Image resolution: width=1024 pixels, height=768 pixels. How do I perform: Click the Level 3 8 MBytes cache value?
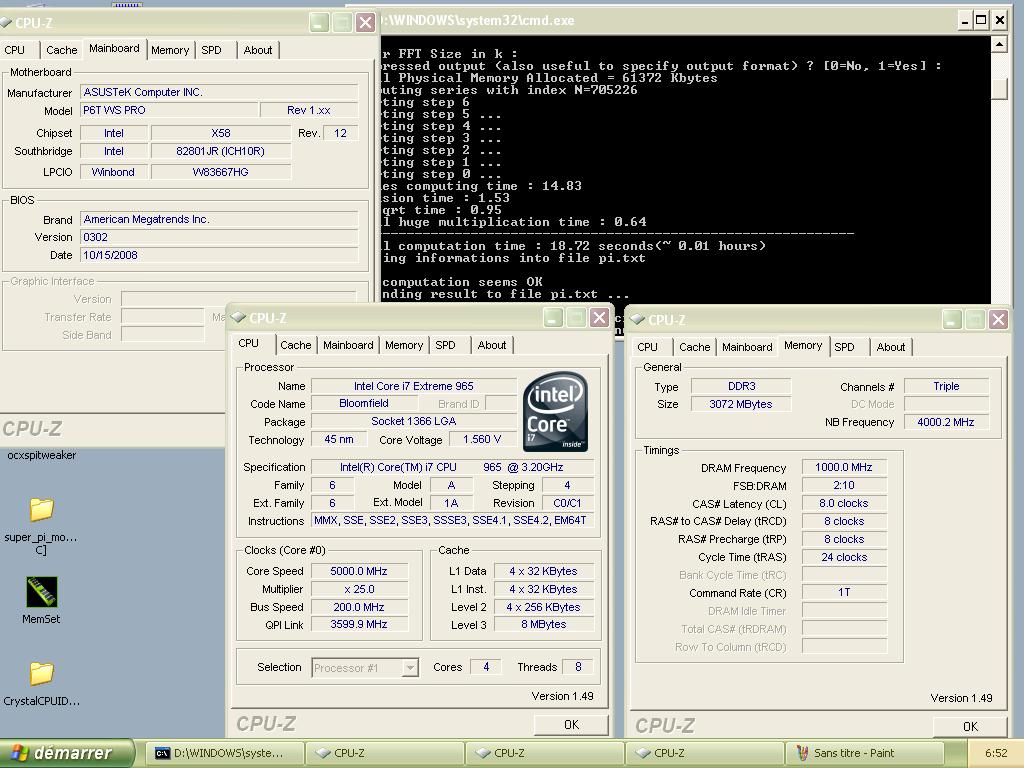click(543, 624)
